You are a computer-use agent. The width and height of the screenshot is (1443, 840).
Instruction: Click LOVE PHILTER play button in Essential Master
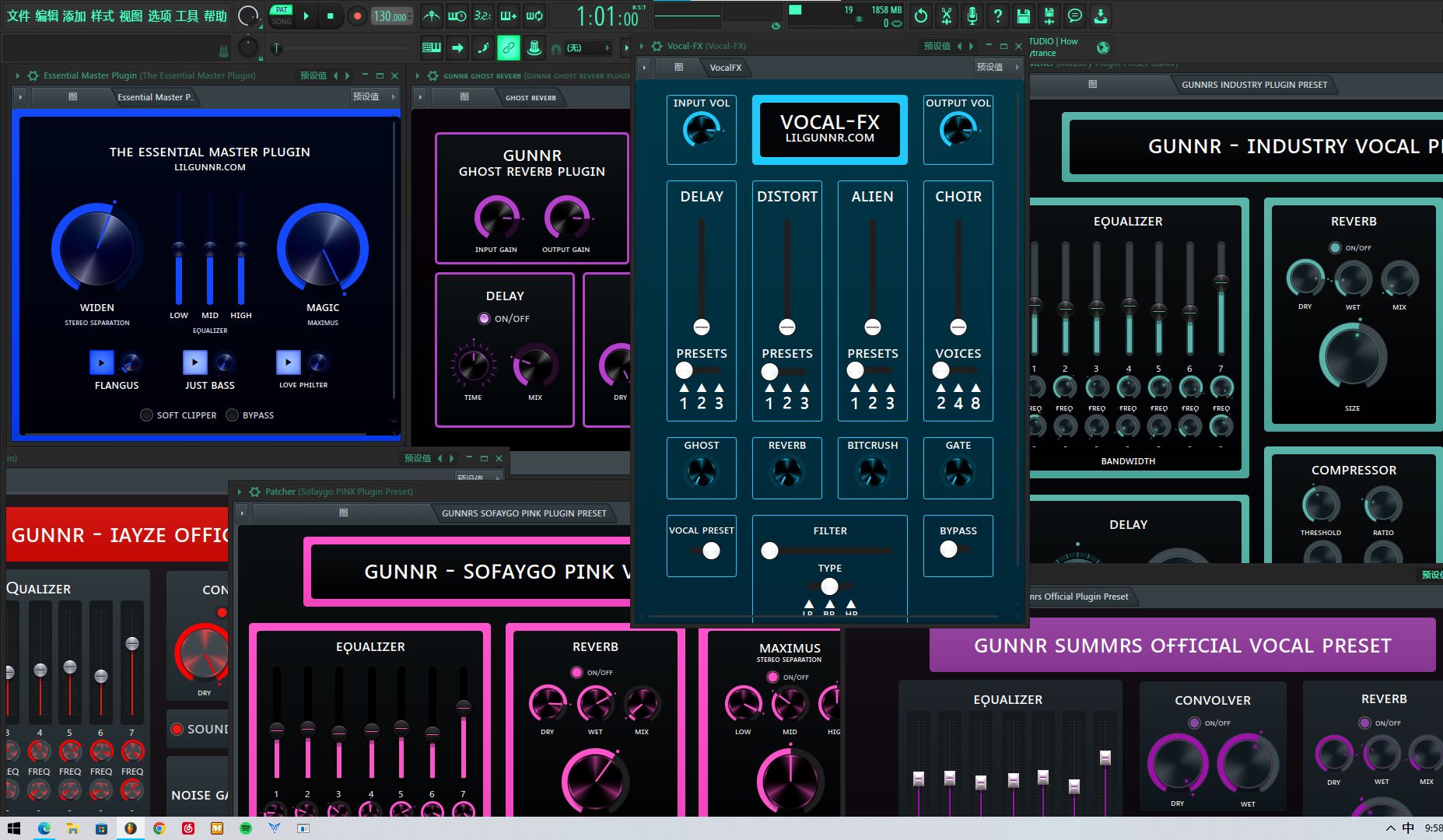[289, 362]
